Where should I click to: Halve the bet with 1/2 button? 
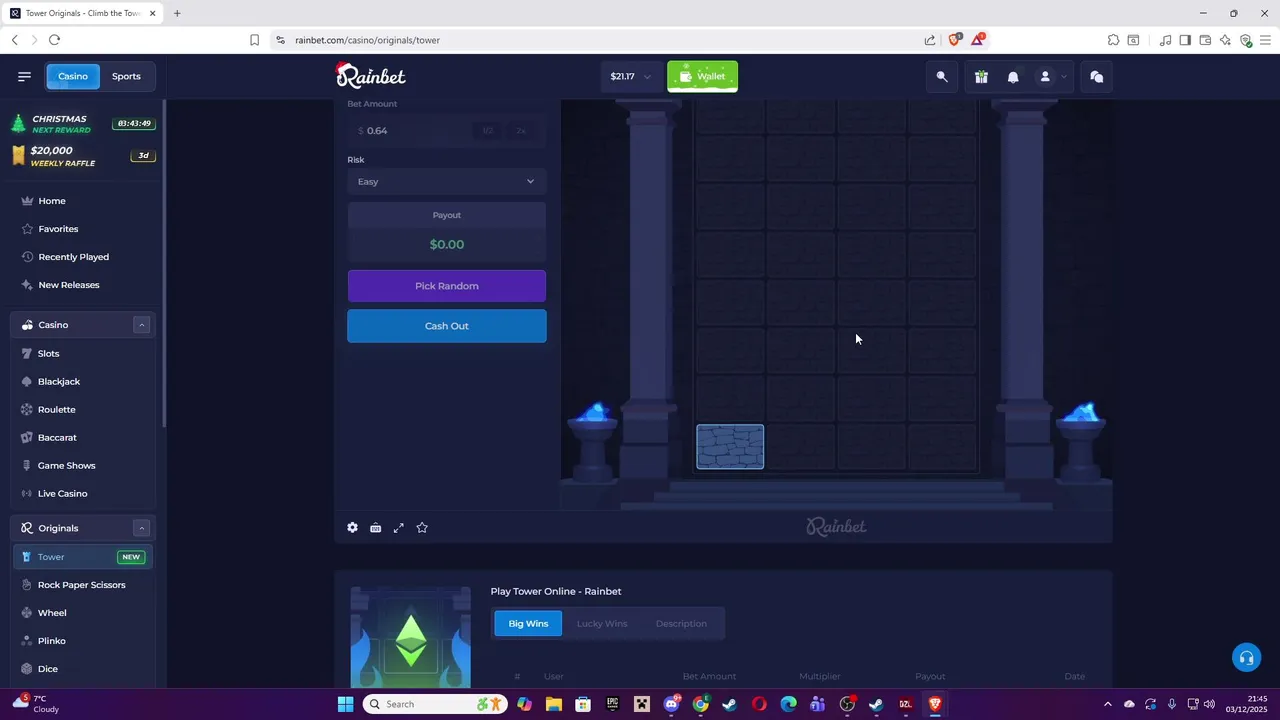pyautogui.click(x=488, y=131)
